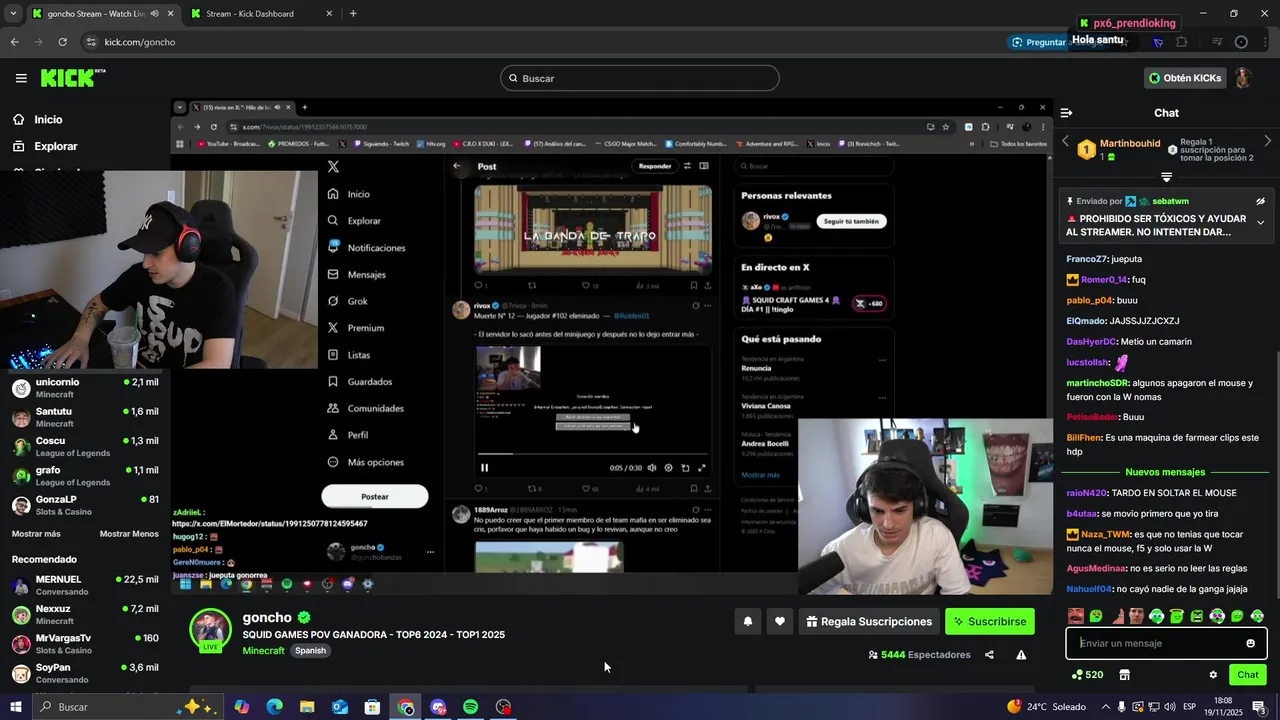Click Nuevos mensajes divider to jump
Viewport: 1280px width, 720px height.
pos(1165,472)
